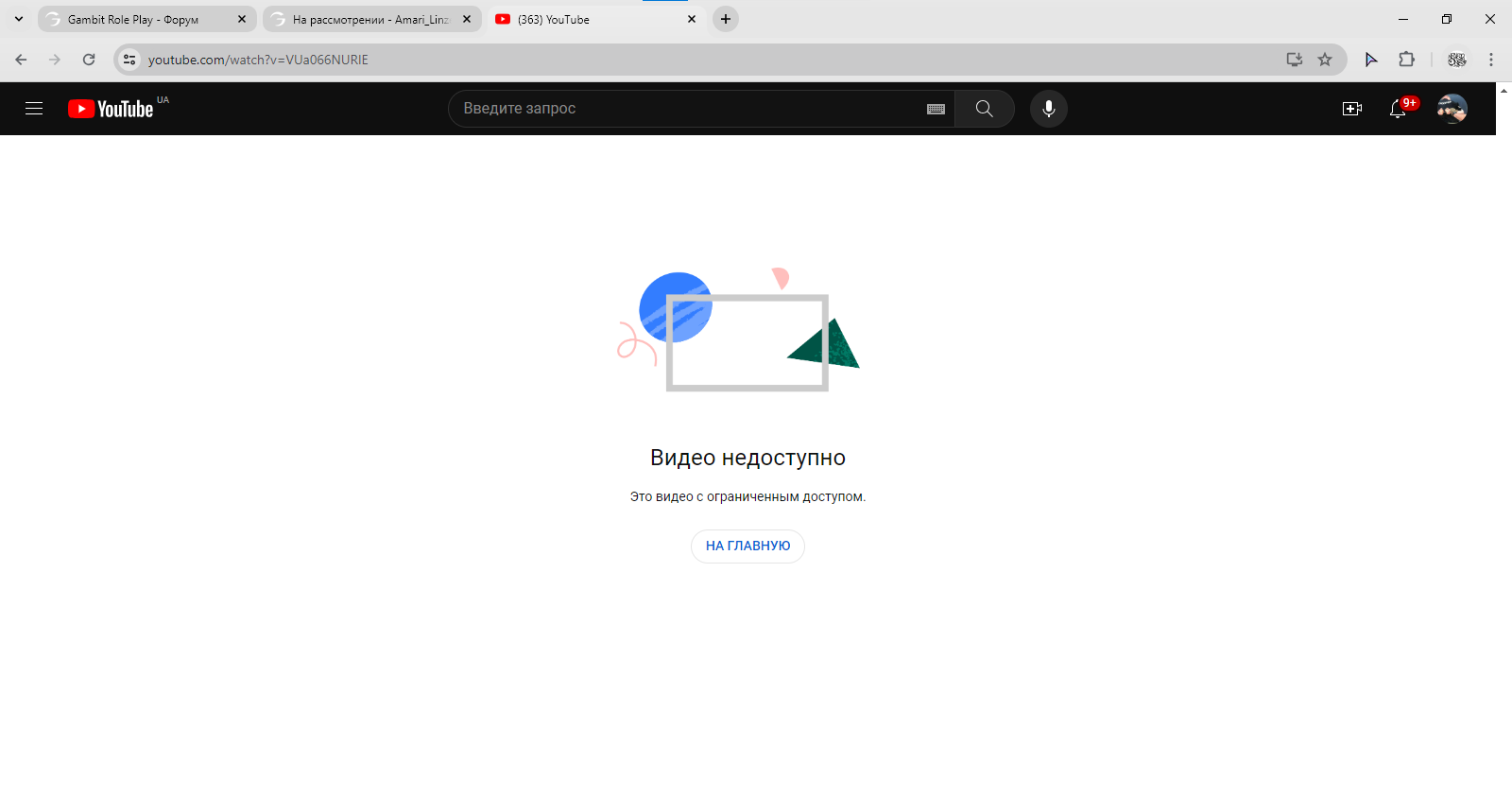Viewport: 1512px width, 798px height.
Task: Start voice search with microphone icon
Action: click(x=1048, y=109)
